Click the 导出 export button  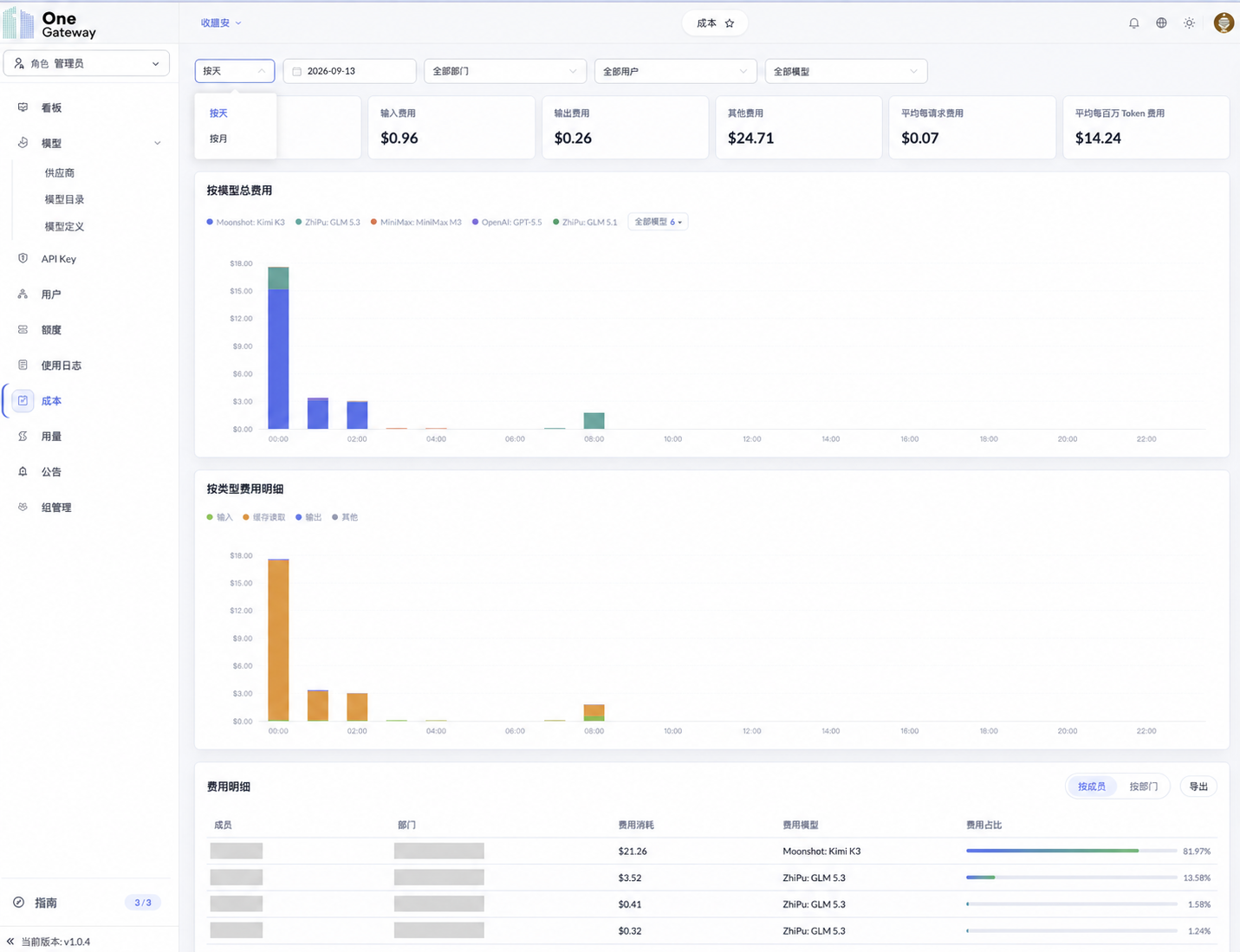click(x=1198, y=787)
